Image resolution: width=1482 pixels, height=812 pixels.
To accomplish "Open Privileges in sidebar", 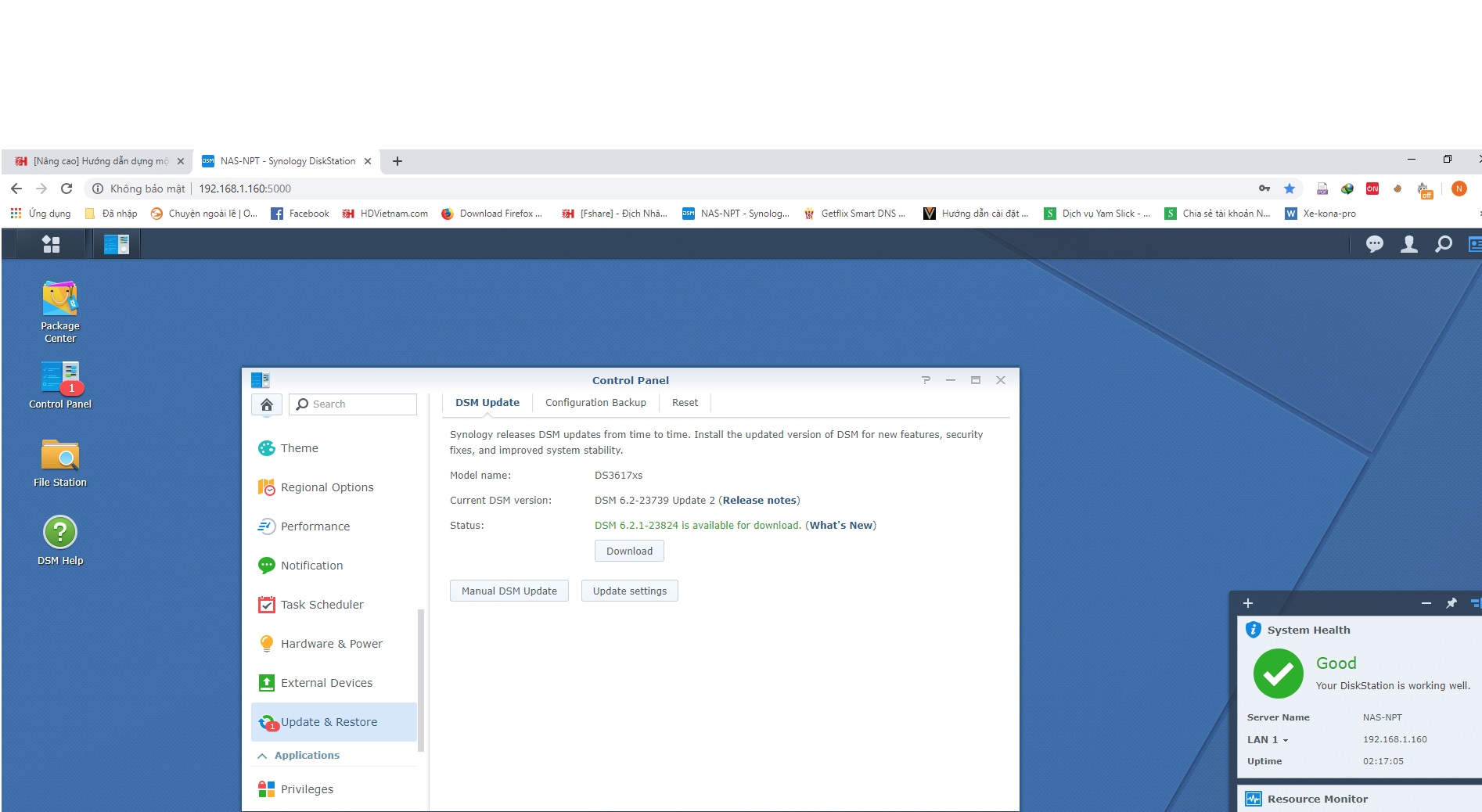I will (334, 789).
